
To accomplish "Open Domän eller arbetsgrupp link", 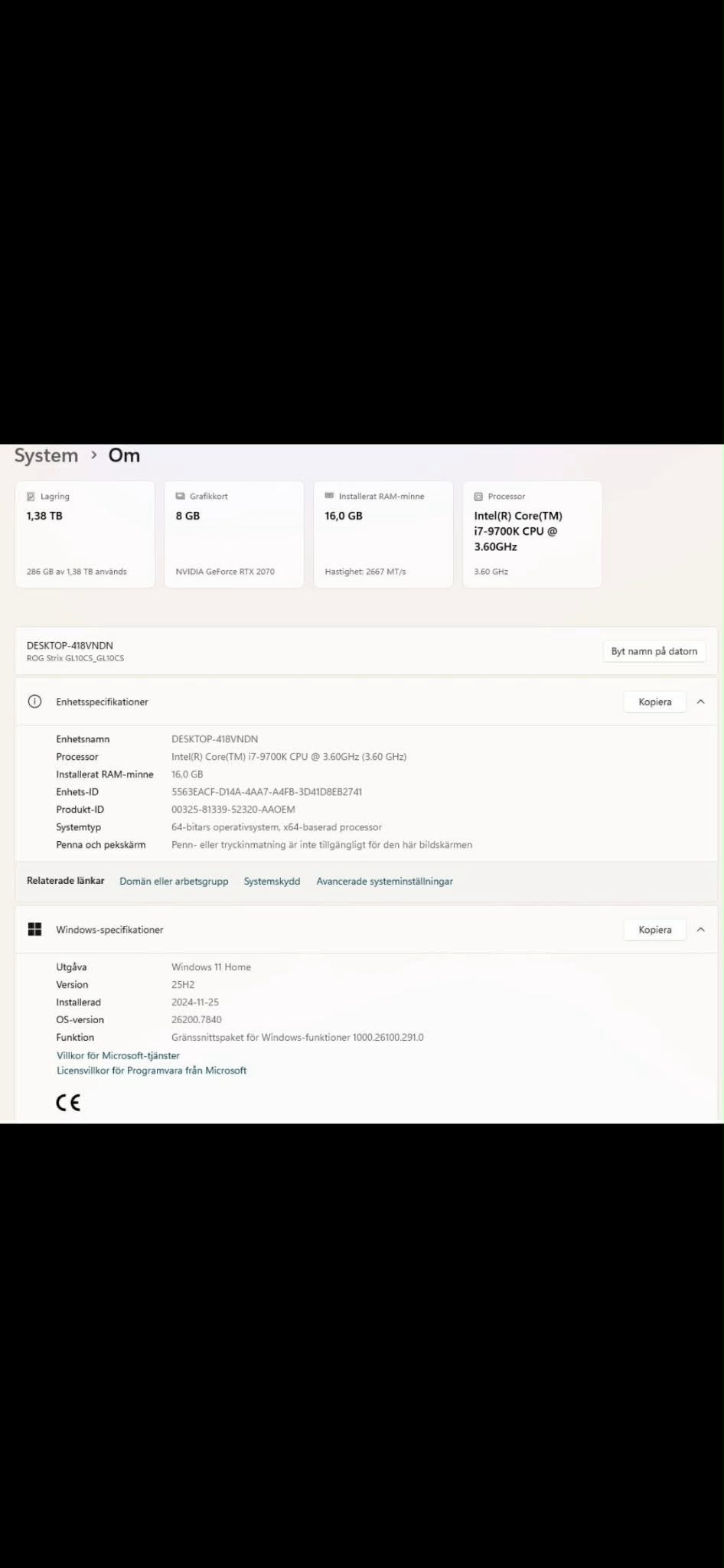I will (174, 882).
